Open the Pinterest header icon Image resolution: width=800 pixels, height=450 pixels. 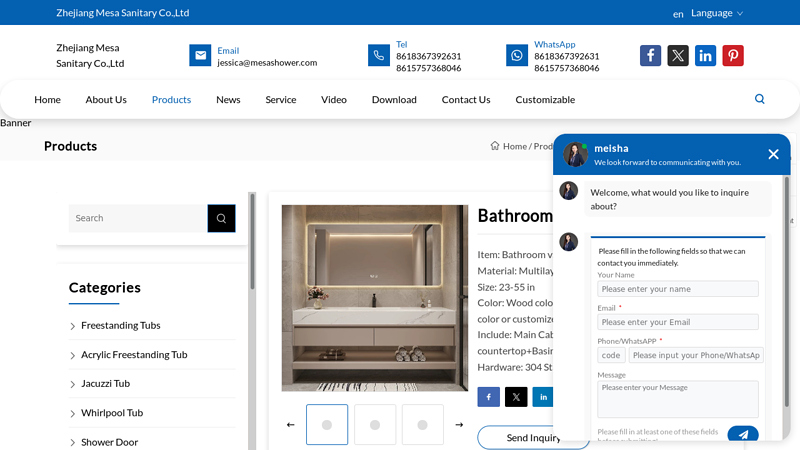click(733, 56)
